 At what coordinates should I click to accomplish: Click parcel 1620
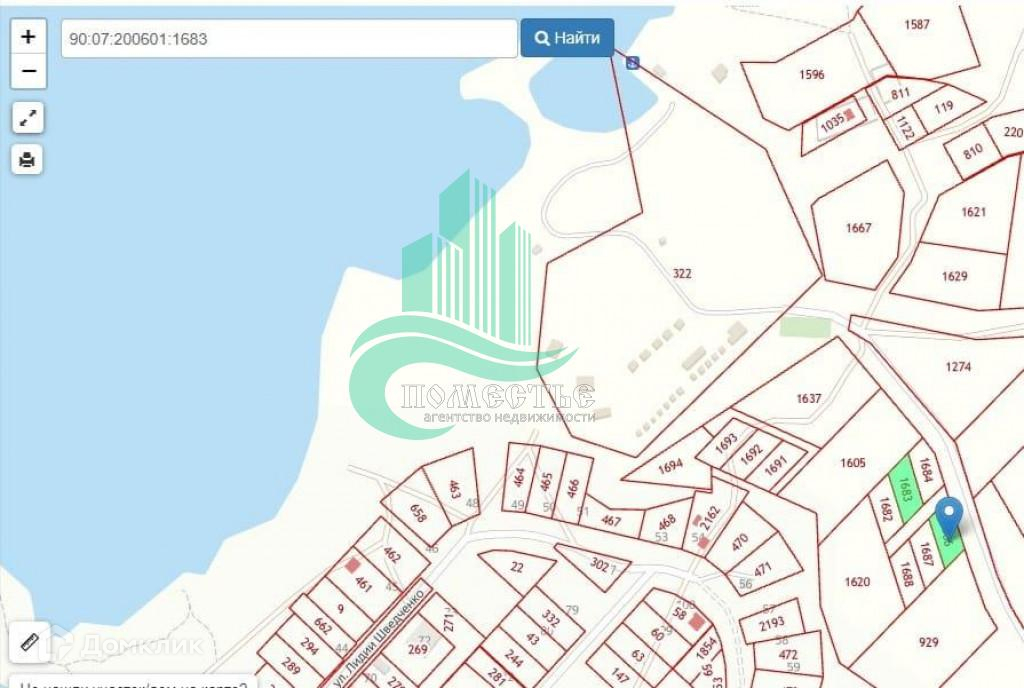857,582
